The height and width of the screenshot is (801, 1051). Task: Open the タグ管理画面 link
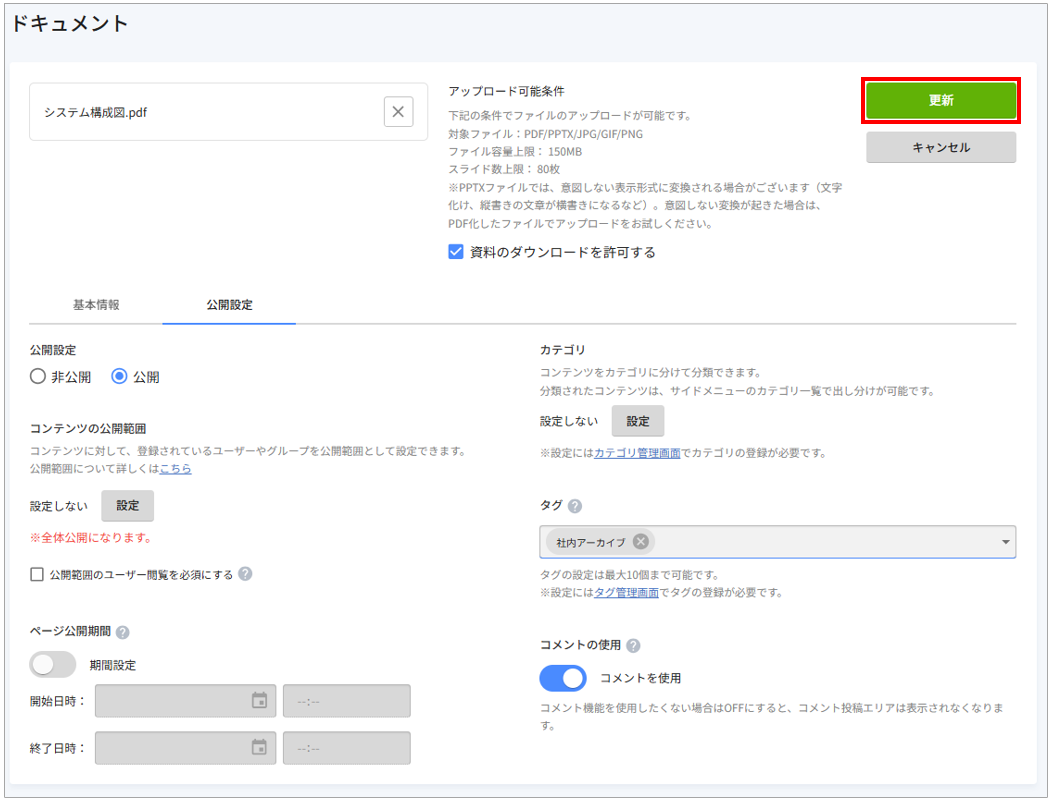626,593
